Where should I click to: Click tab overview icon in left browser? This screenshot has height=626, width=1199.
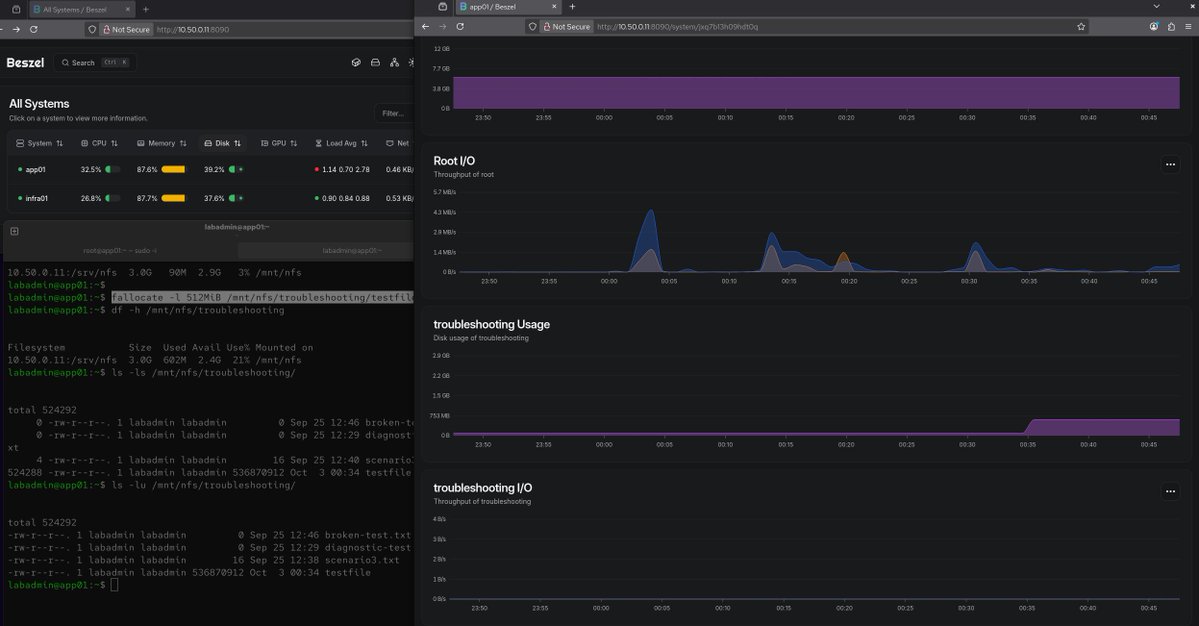click(x=16, y=9)
